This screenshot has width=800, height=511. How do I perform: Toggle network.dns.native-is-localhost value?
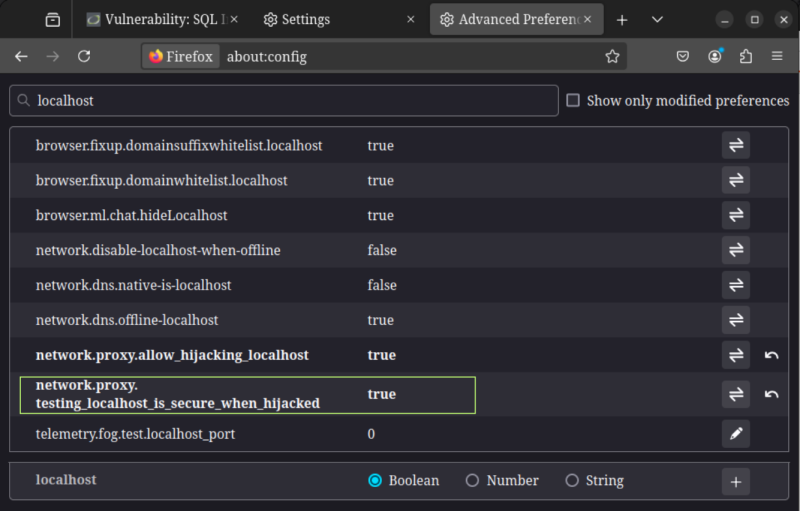point(736,285)
